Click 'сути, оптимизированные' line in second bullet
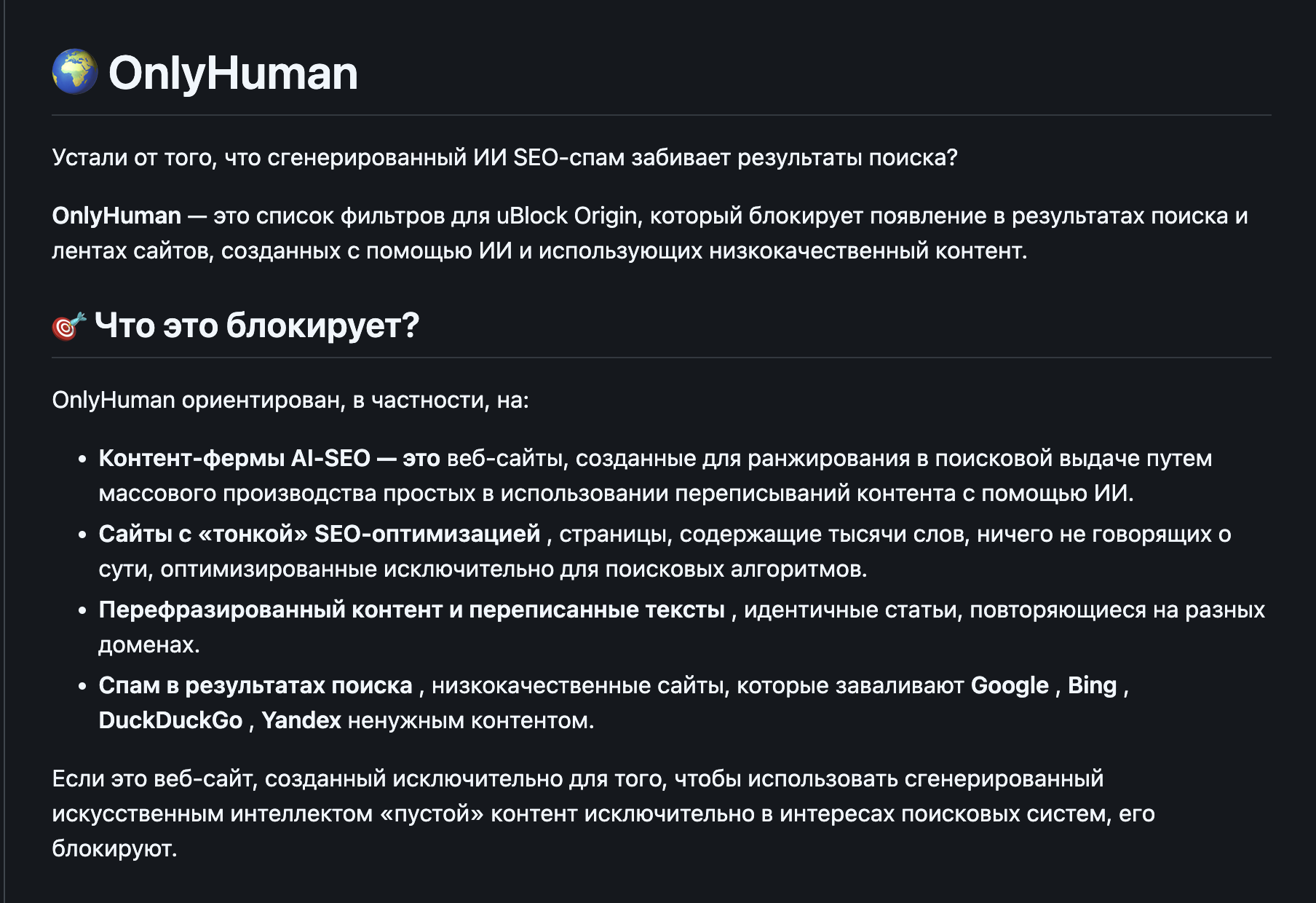Screen dimensions: 1316x903 [483, 569]
